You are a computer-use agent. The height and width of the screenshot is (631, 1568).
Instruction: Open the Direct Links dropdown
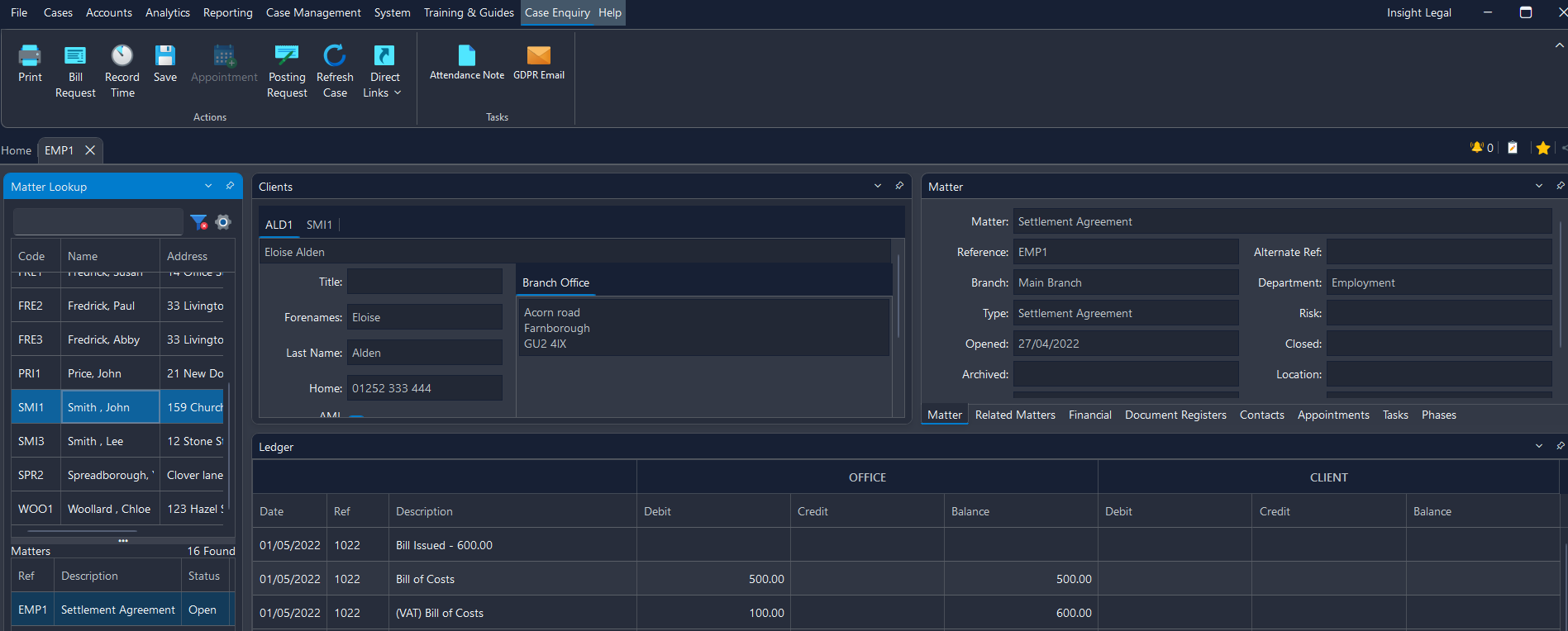click(384, 71)
